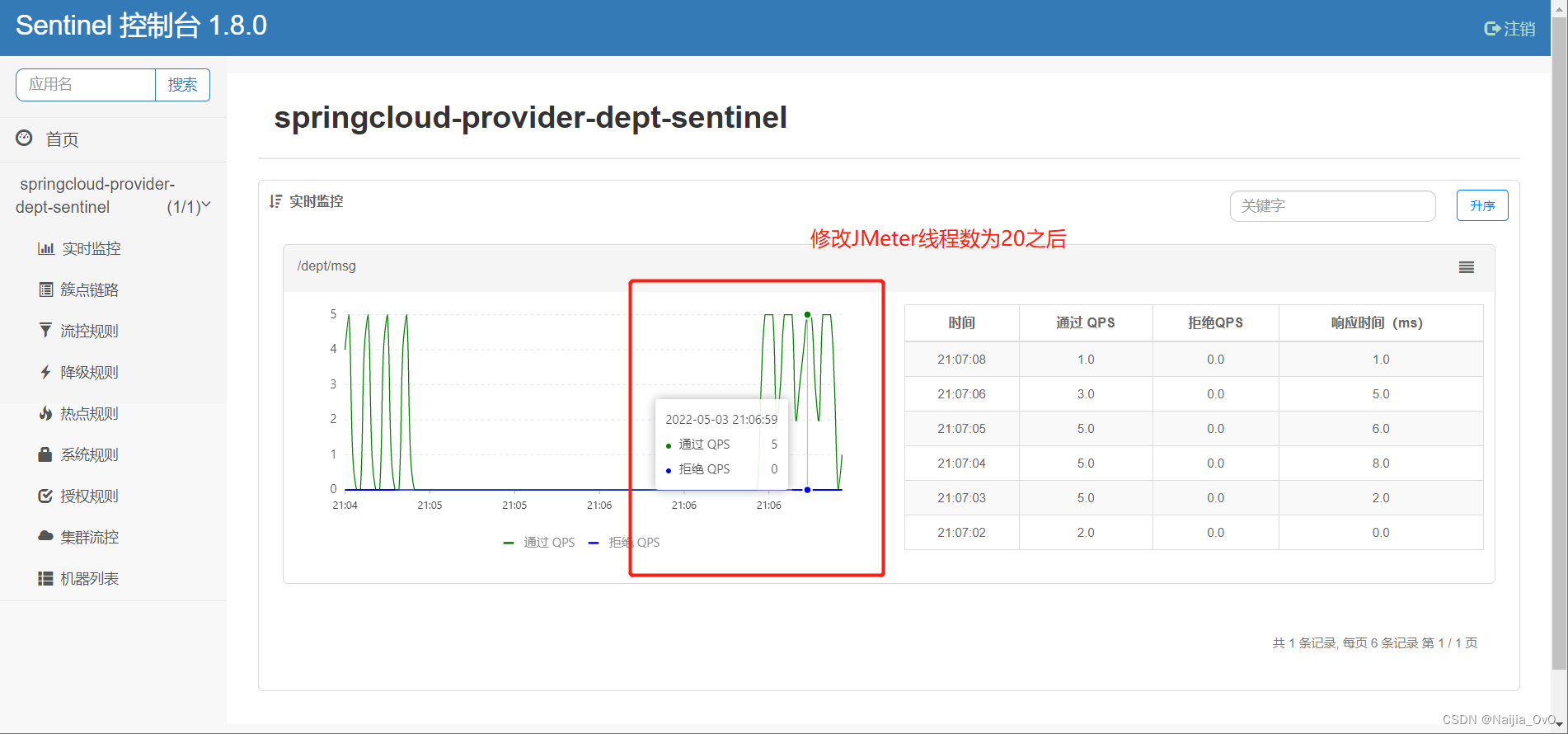Click the flame icon for 热点规则
Viewport: 1568px width, 734px height.
46,413
